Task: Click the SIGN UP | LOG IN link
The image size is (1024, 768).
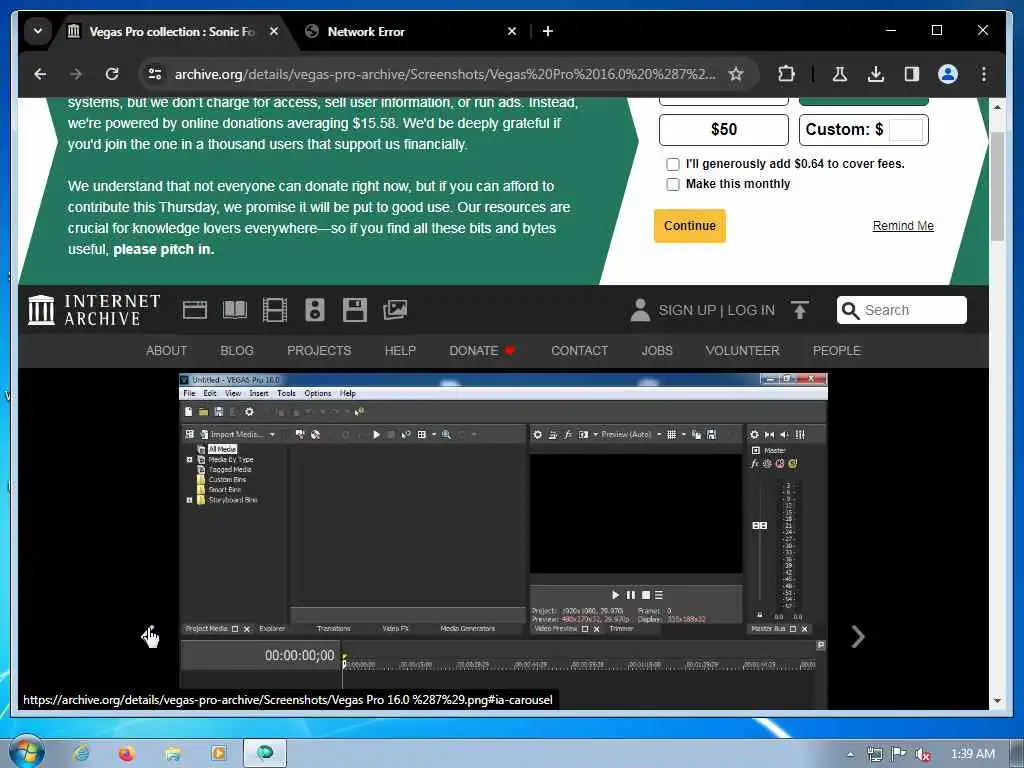Action: pos(716,311)
